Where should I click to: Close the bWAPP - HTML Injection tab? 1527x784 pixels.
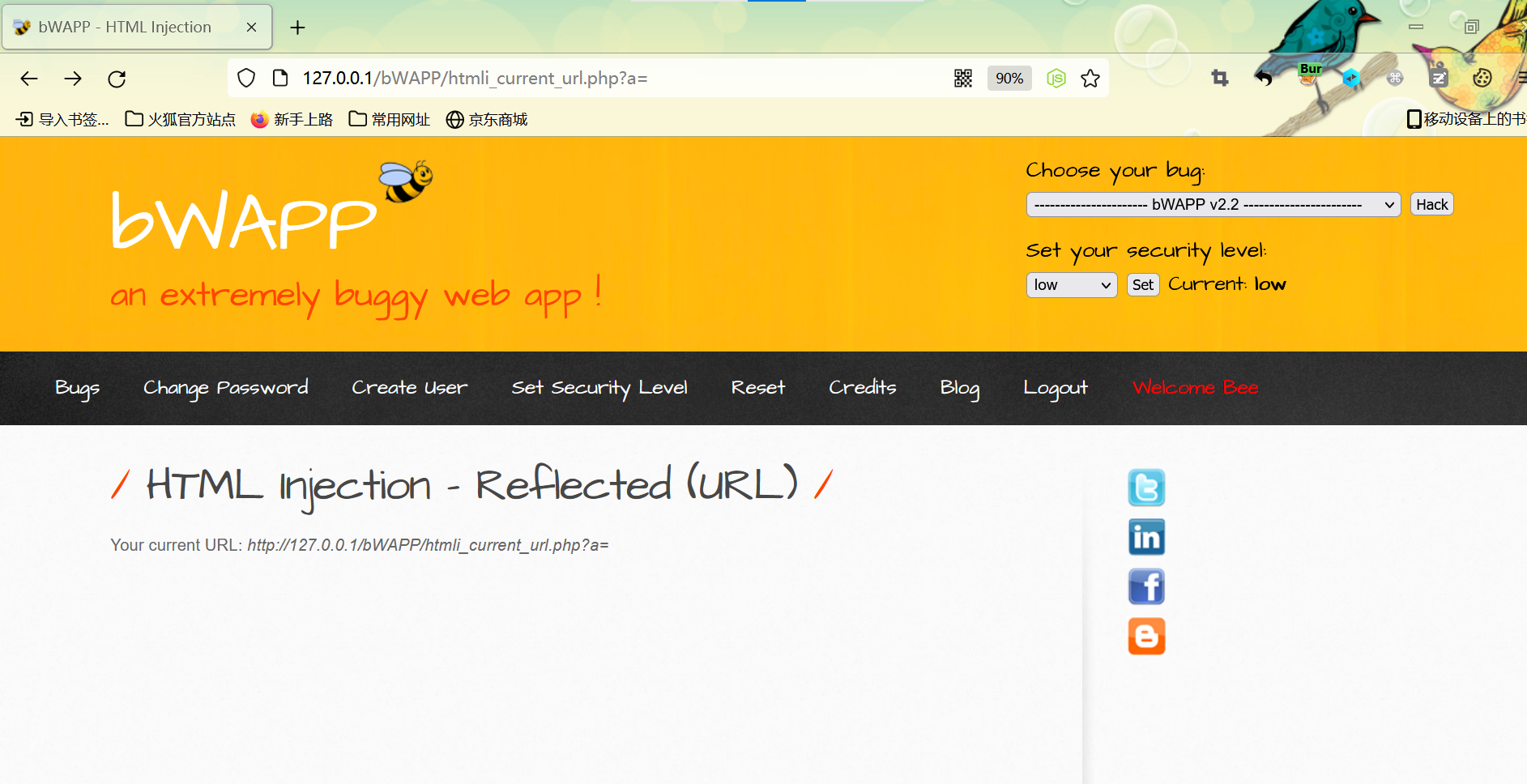click(x=251, y=28)
